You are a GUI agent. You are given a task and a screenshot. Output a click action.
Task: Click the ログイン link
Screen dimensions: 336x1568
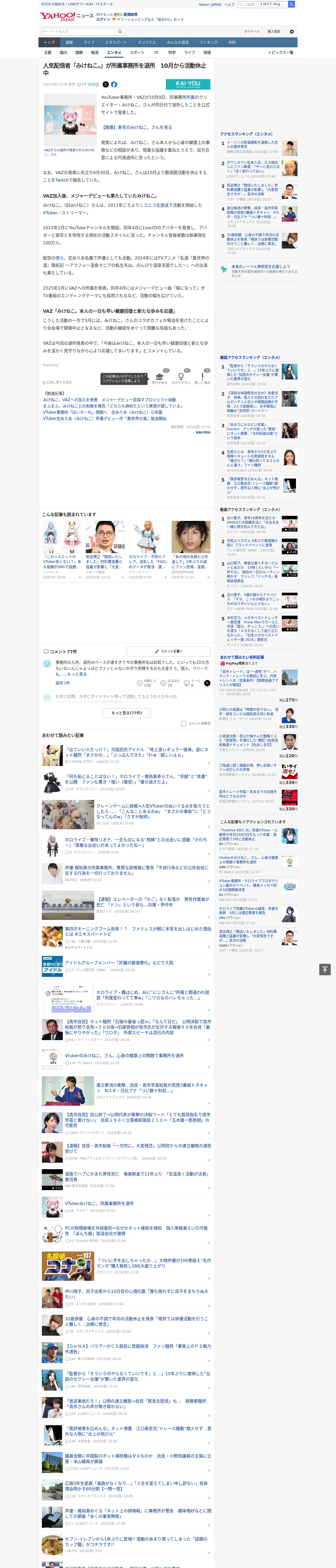103,20
